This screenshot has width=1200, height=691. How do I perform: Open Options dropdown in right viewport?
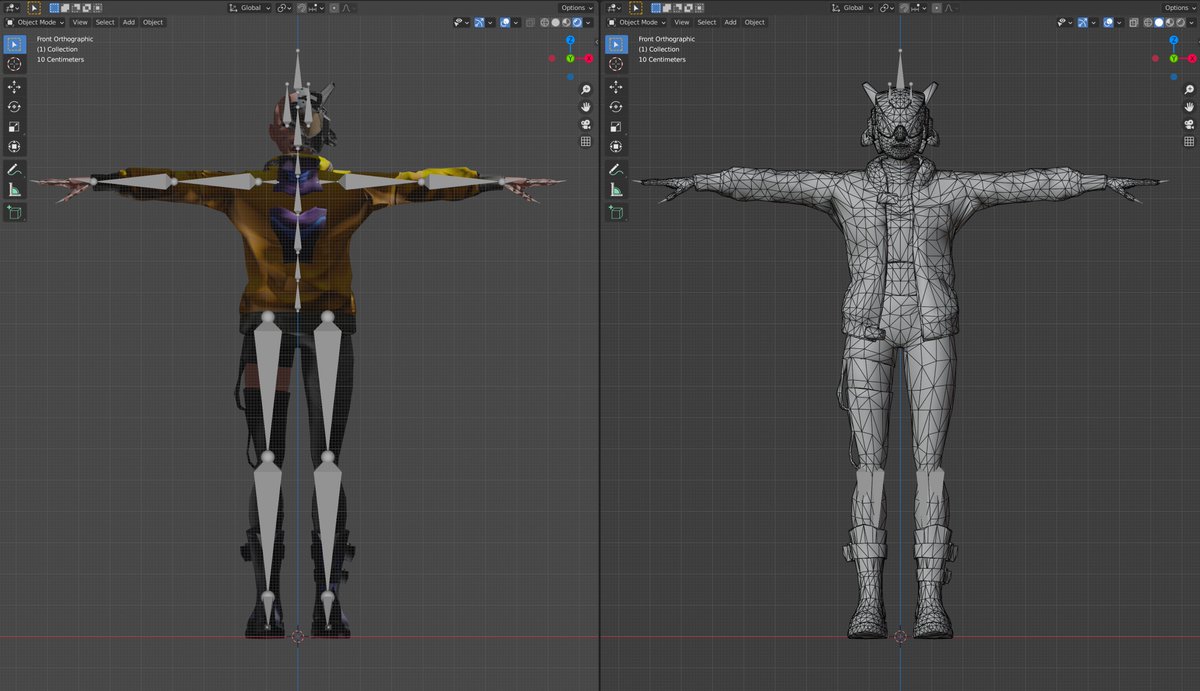coord(1179,8)
